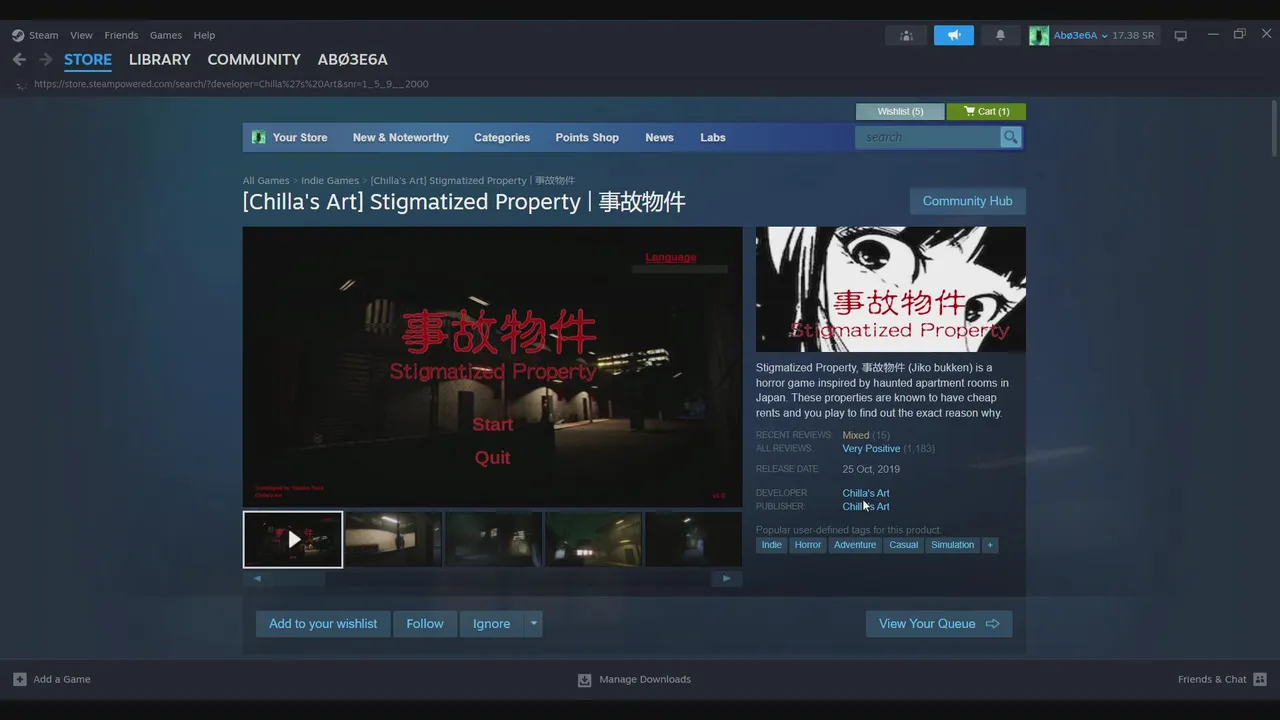Open the Help menu
The image size is (1280, 720).
pos(204,35)
